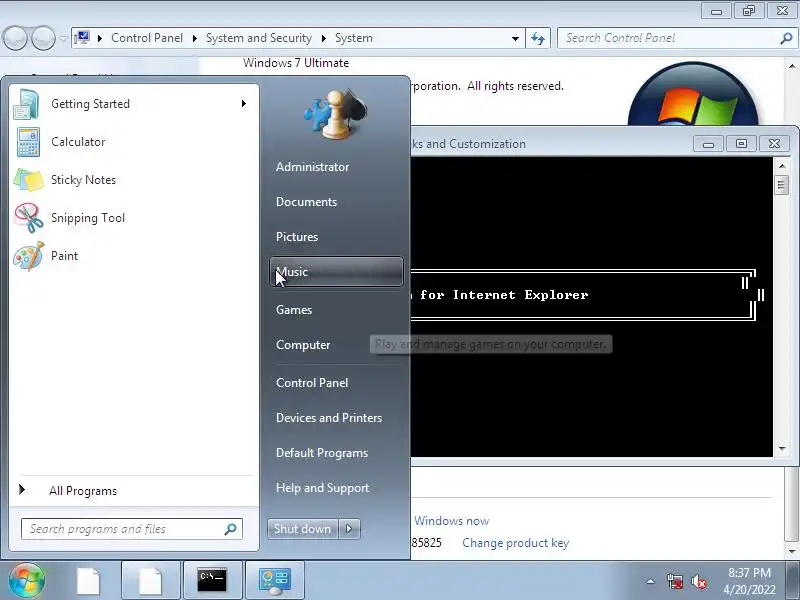Open Default Programs
The width and height of the screenshot is (800, 600).
[336, 453]
